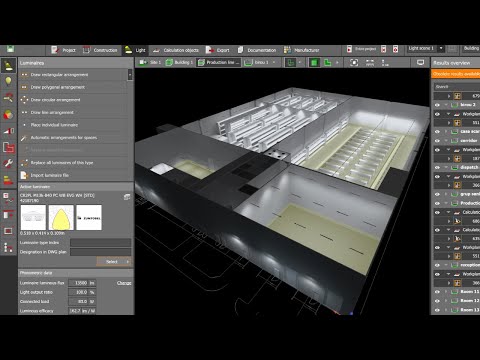Select the Light mode tab
The width and height of the screenshot is (480, 360).
click(x=135, y=50)
